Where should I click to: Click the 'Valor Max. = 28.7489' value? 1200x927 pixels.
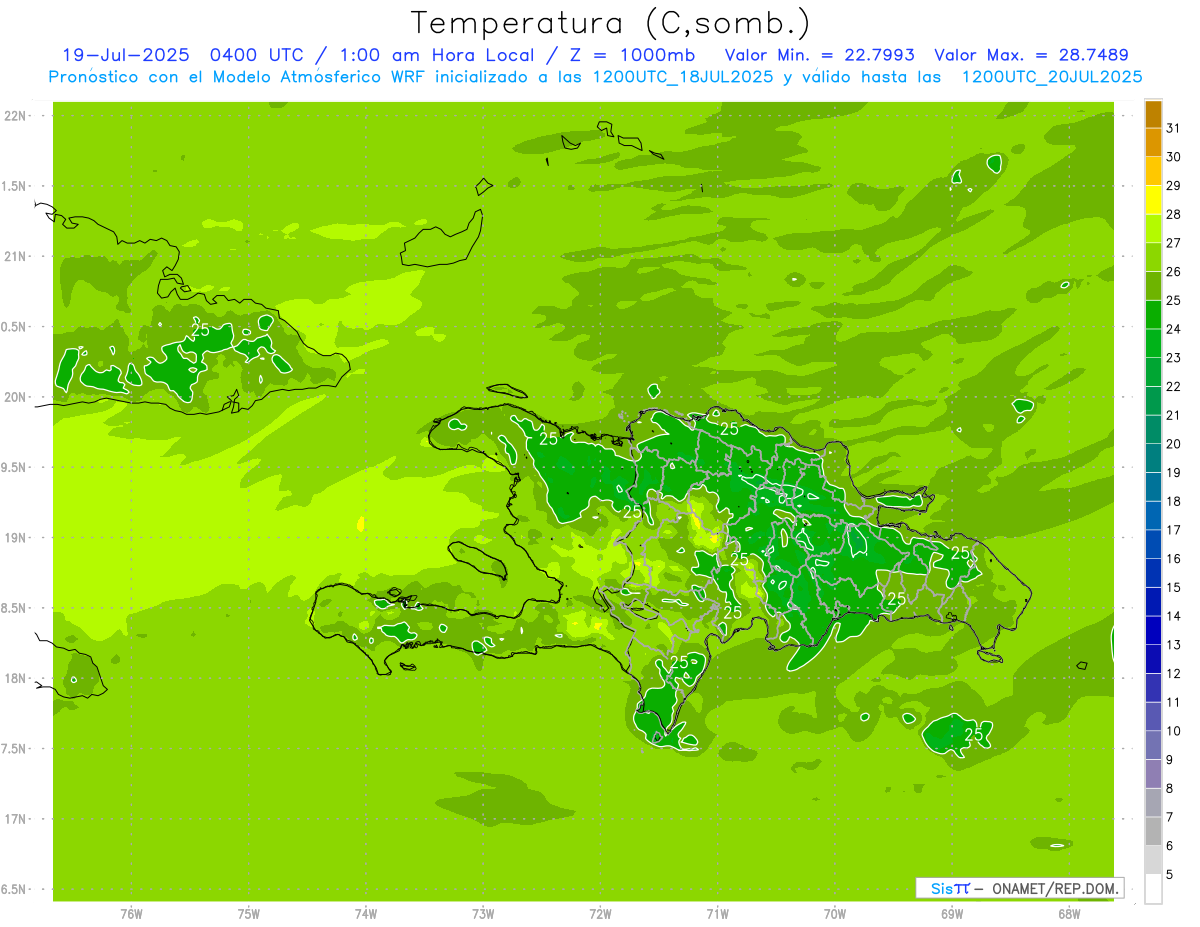click(1032, 55)
